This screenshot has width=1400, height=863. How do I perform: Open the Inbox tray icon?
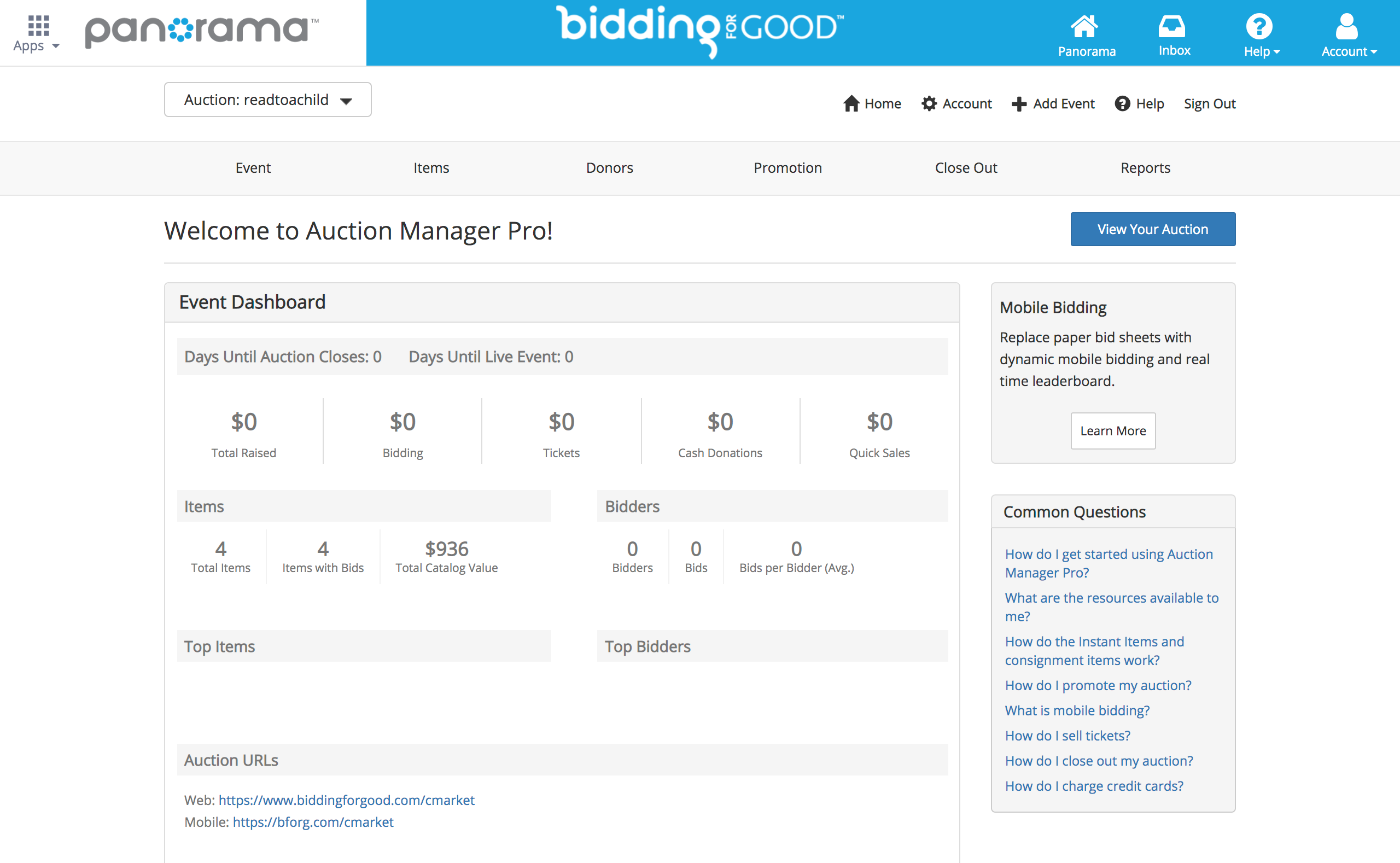[x=1172, y=26]
